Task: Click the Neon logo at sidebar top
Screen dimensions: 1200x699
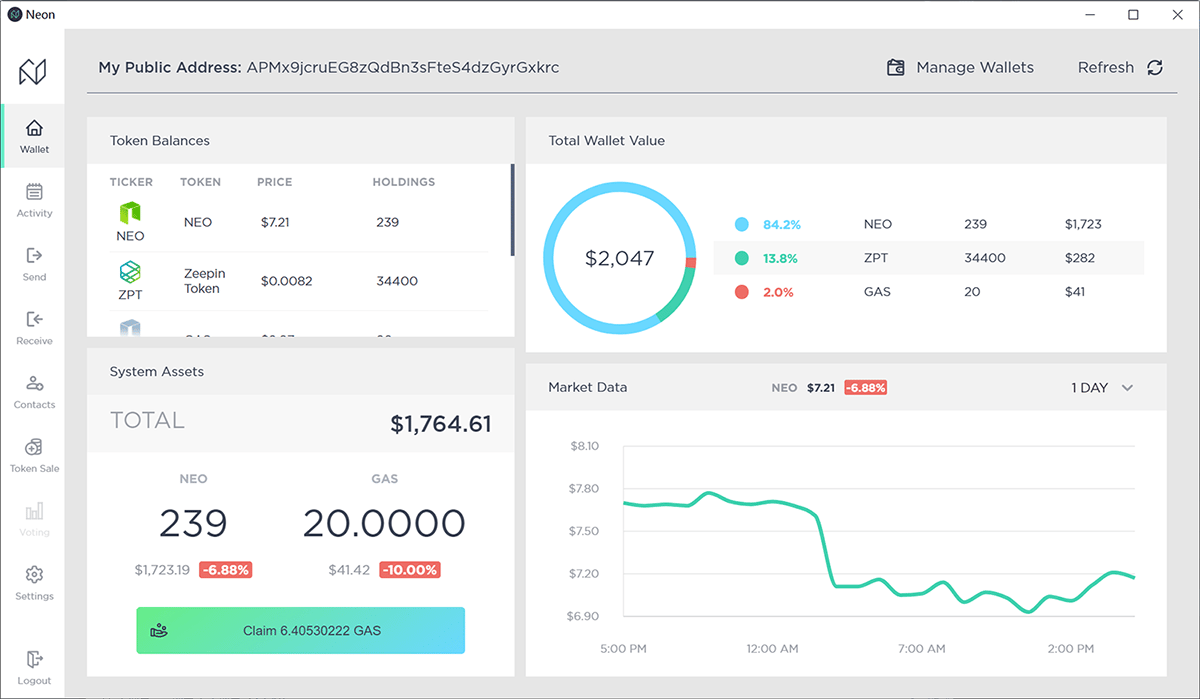Action: [34, 70]
